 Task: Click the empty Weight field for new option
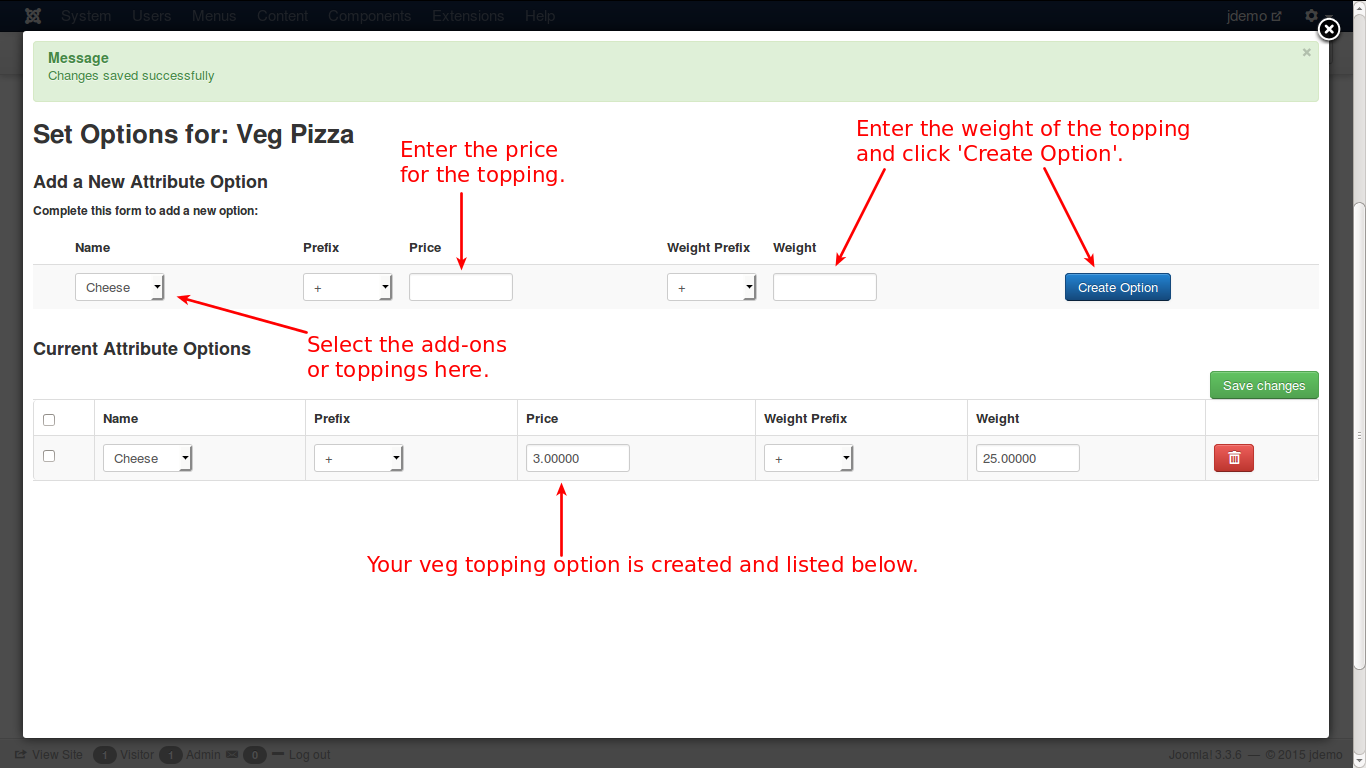point(825,288)
